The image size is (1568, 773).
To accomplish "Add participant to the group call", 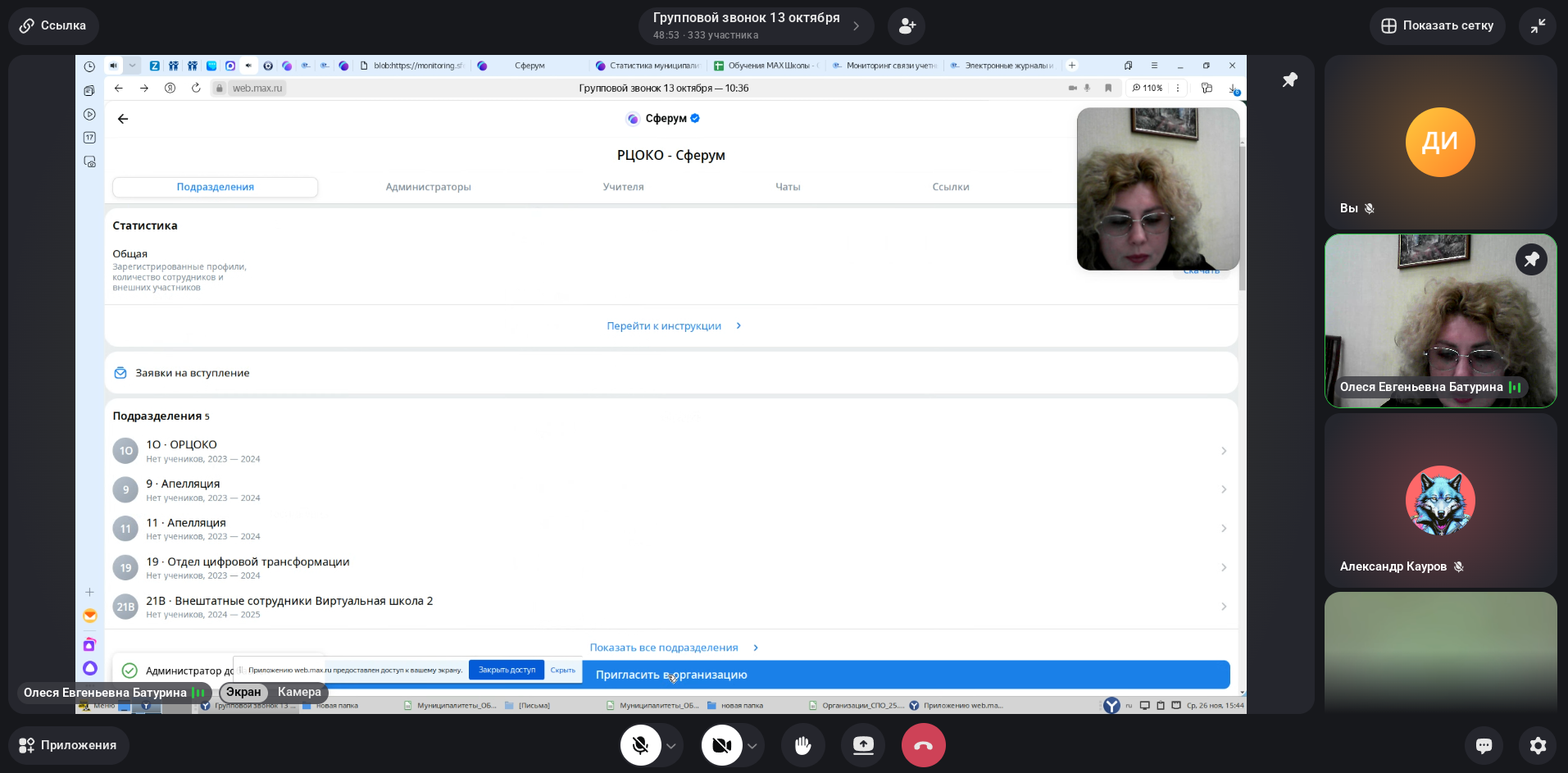I will [x=907, y=26].
